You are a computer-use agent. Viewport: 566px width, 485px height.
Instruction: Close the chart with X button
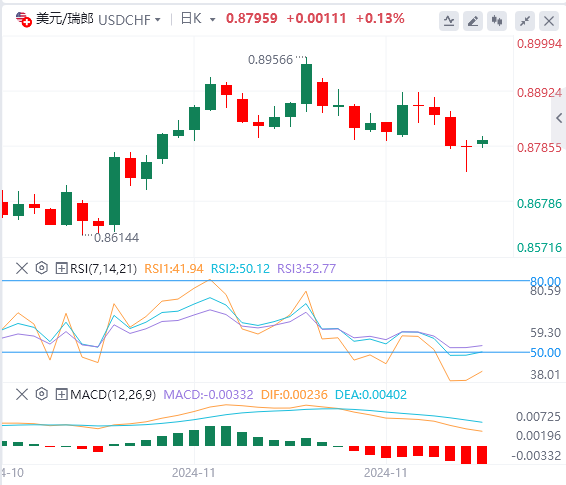[x=549, y=21]
